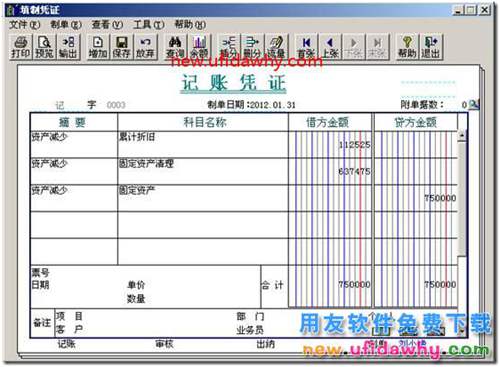Click 资产减少 summary in 固定资产清理 row

[x=49, y=163]
